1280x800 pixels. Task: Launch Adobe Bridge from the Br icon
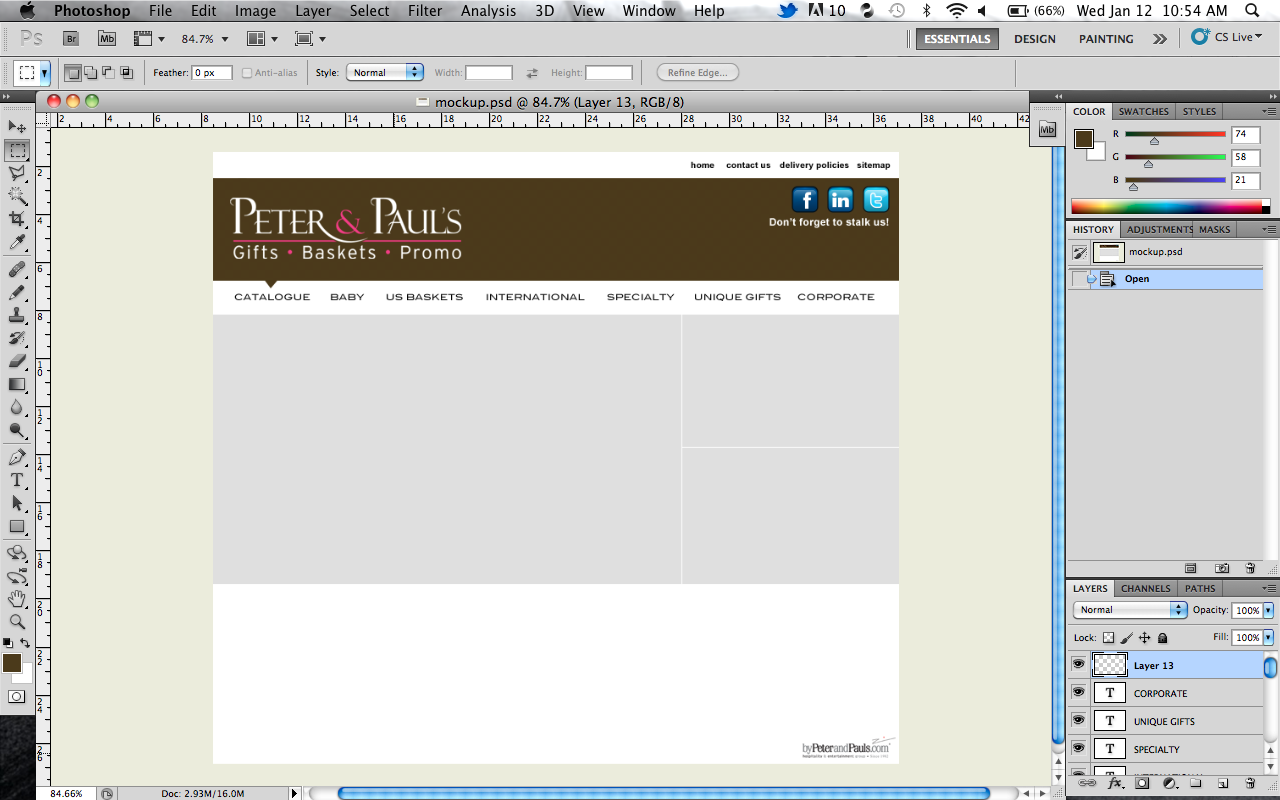coord(71,39)
